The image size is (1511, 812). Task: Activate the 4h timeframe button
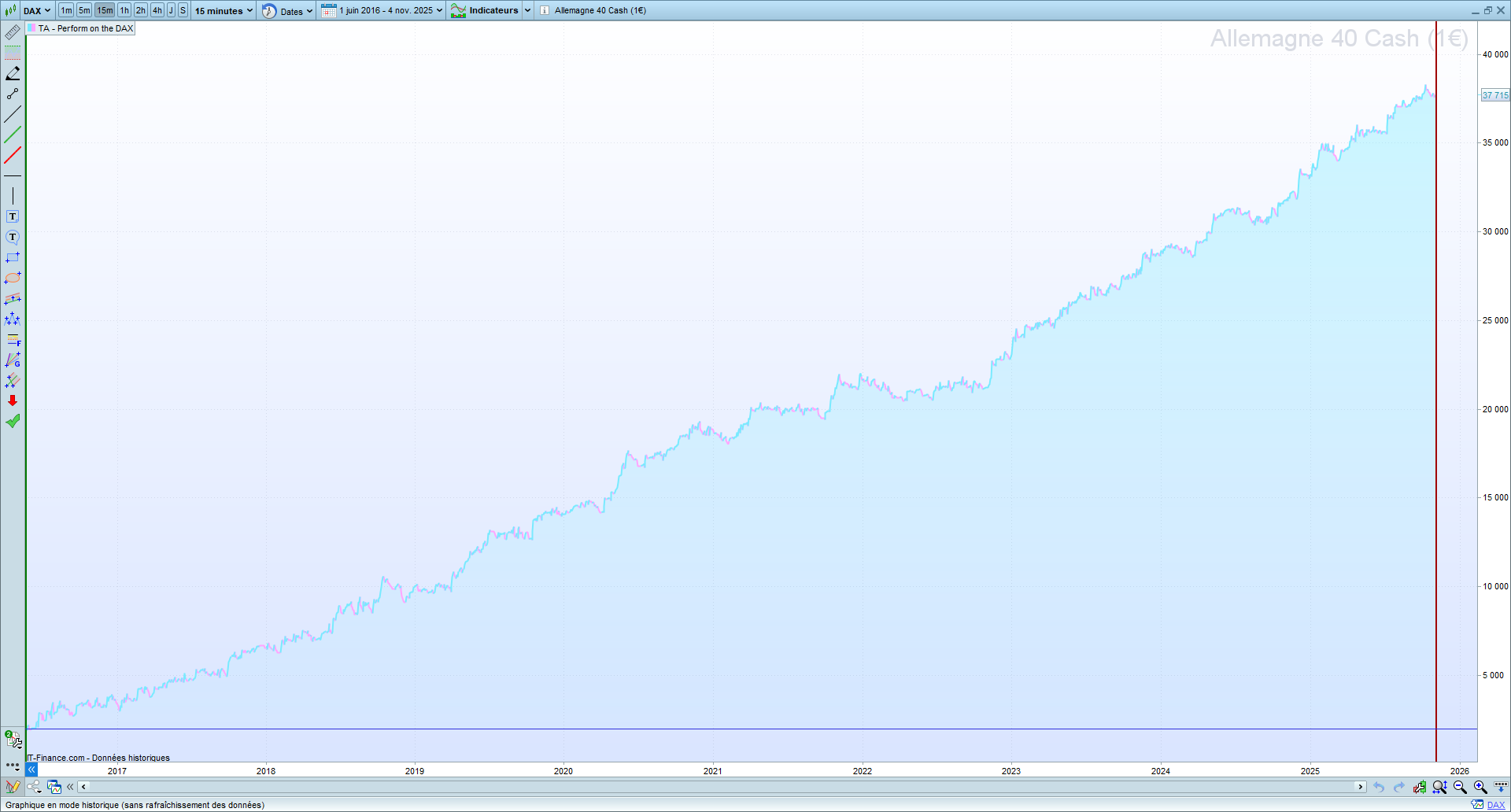[x=157, y=10]
